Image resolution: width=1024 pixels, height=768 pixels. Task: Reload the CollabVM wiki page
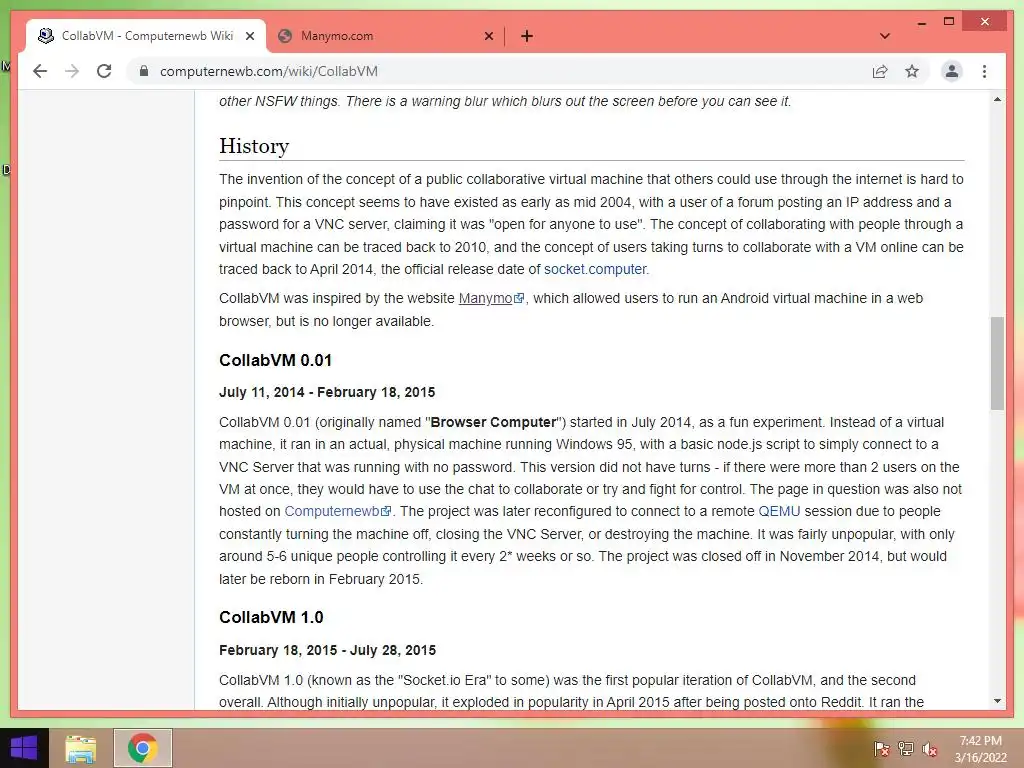pyautogui.click(x=104, y=71)
